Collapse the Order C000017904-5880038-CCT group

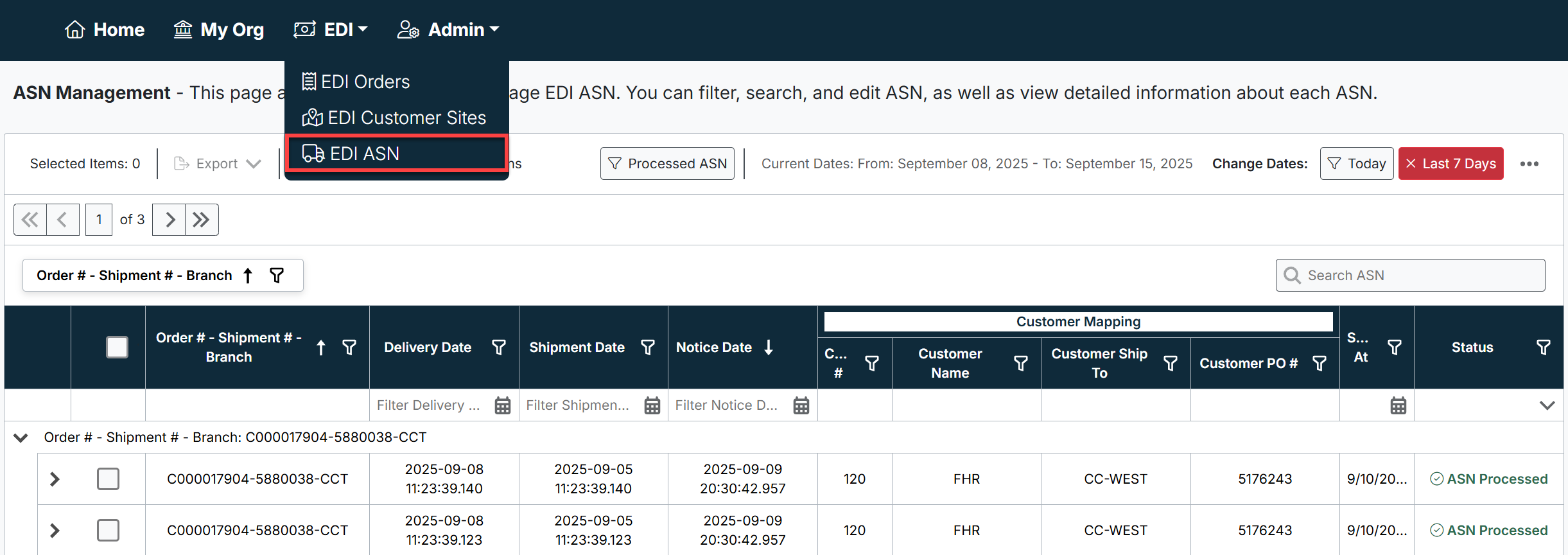click(x=21, y=437)
